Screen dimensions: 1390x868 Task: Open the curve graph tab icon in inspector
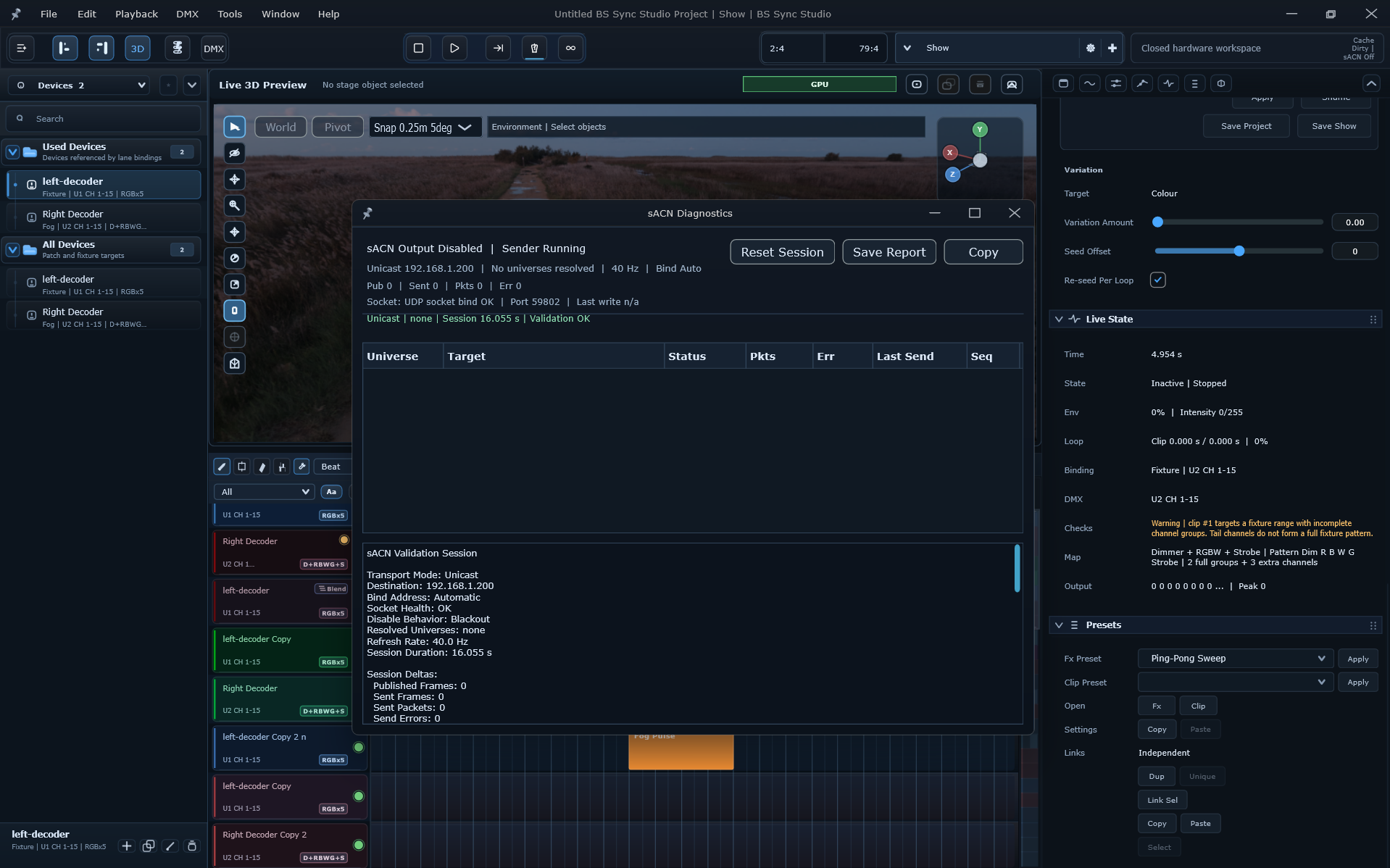coord(1142,83)
